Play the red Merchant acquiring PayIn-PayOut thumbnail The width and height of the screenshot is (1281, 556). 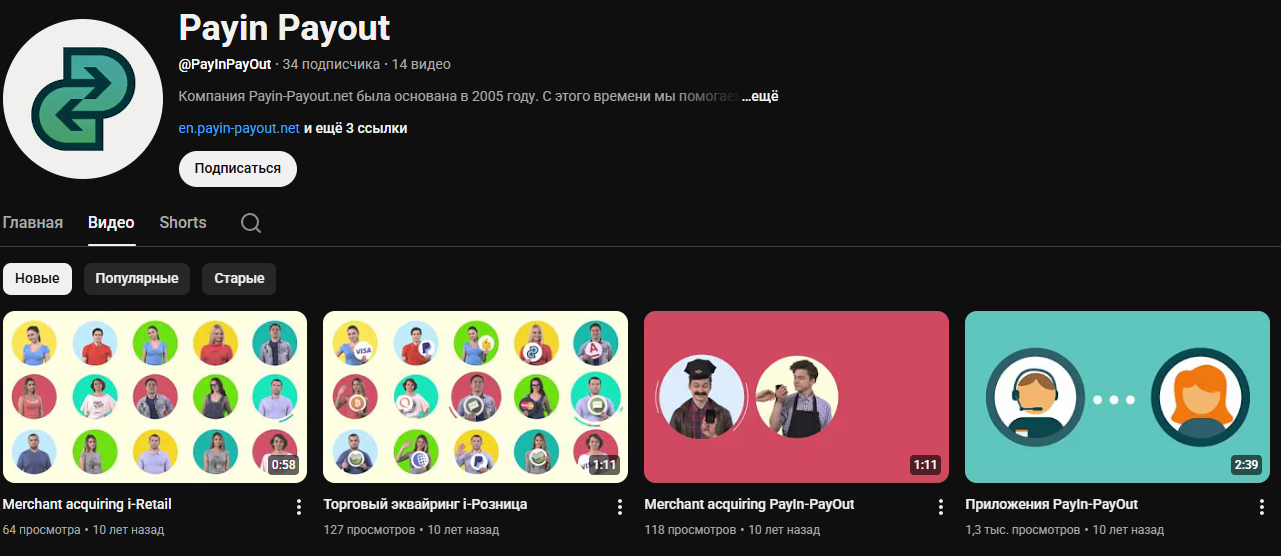tap(796, 397)
